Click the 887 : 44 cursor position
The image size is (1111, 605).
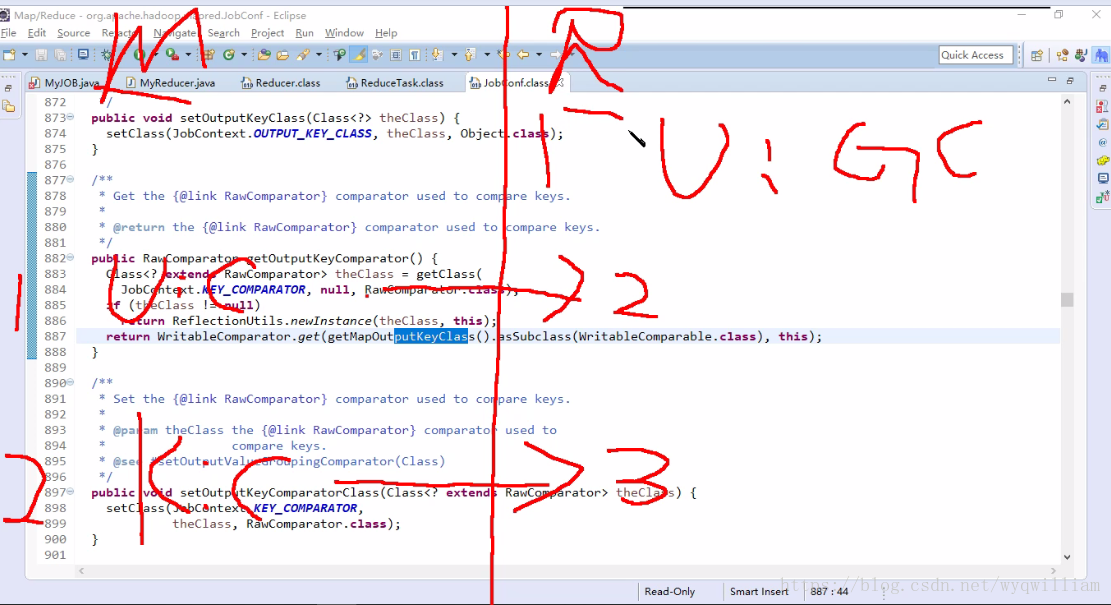click(829, 592)
